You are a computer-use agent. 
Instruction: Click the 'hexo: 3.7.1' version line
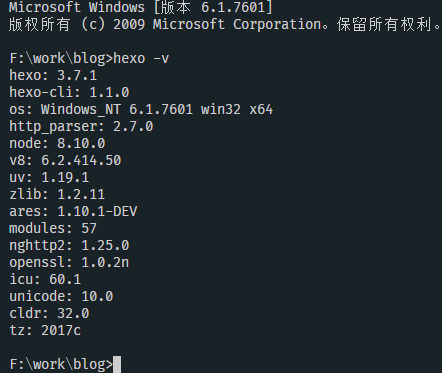(53, 75)
